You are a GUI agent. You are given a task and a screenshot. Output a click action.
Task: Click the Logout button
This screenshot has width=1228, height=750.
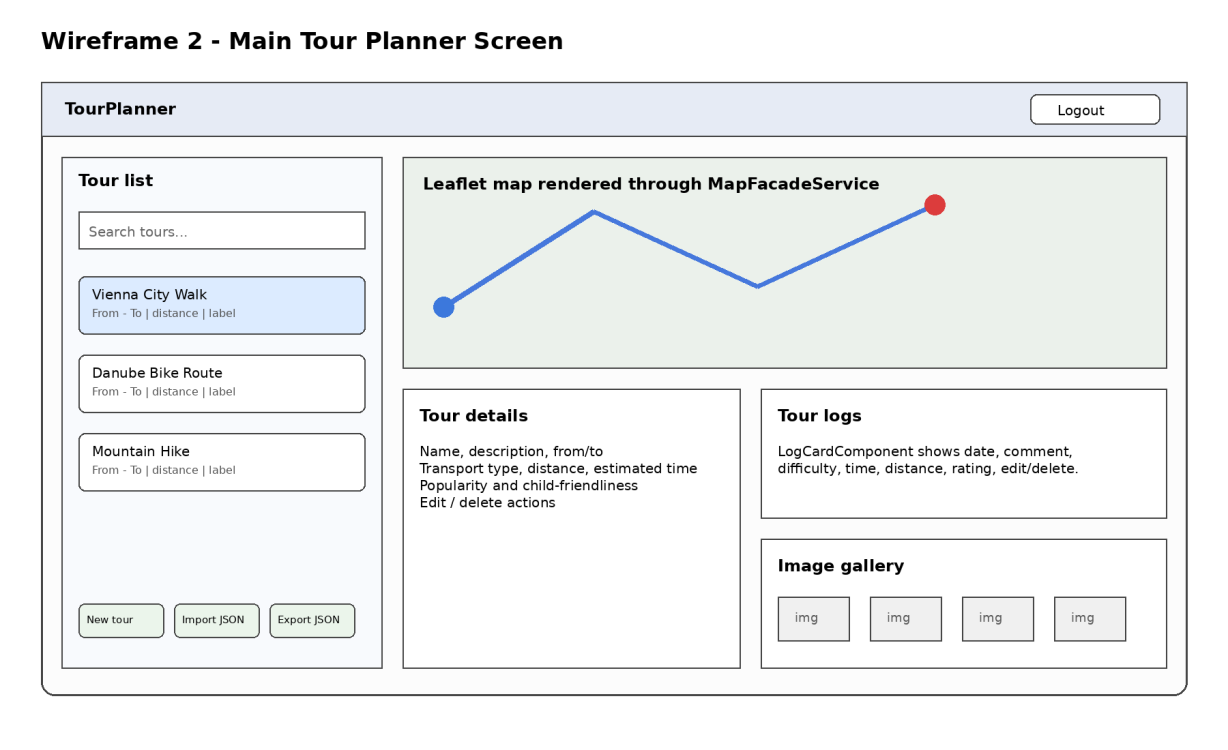click(1095, 110)
